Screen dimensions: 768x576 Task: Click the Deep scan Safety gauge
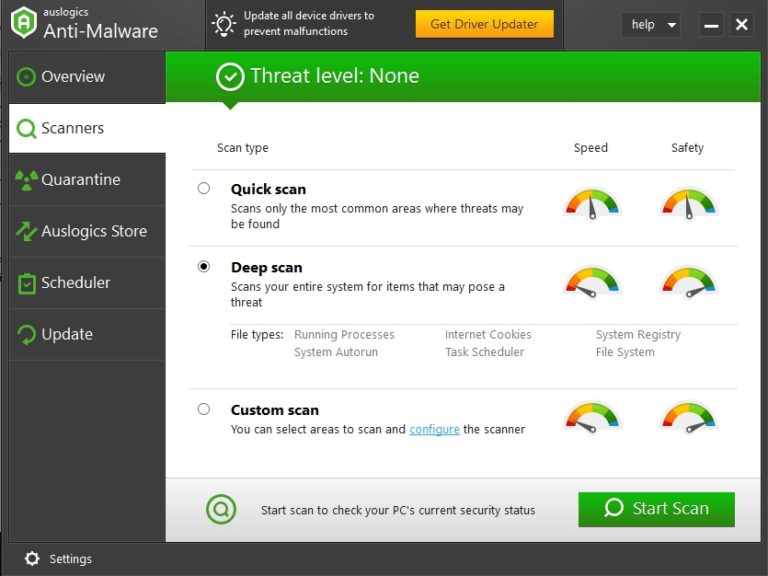point(688,282)
